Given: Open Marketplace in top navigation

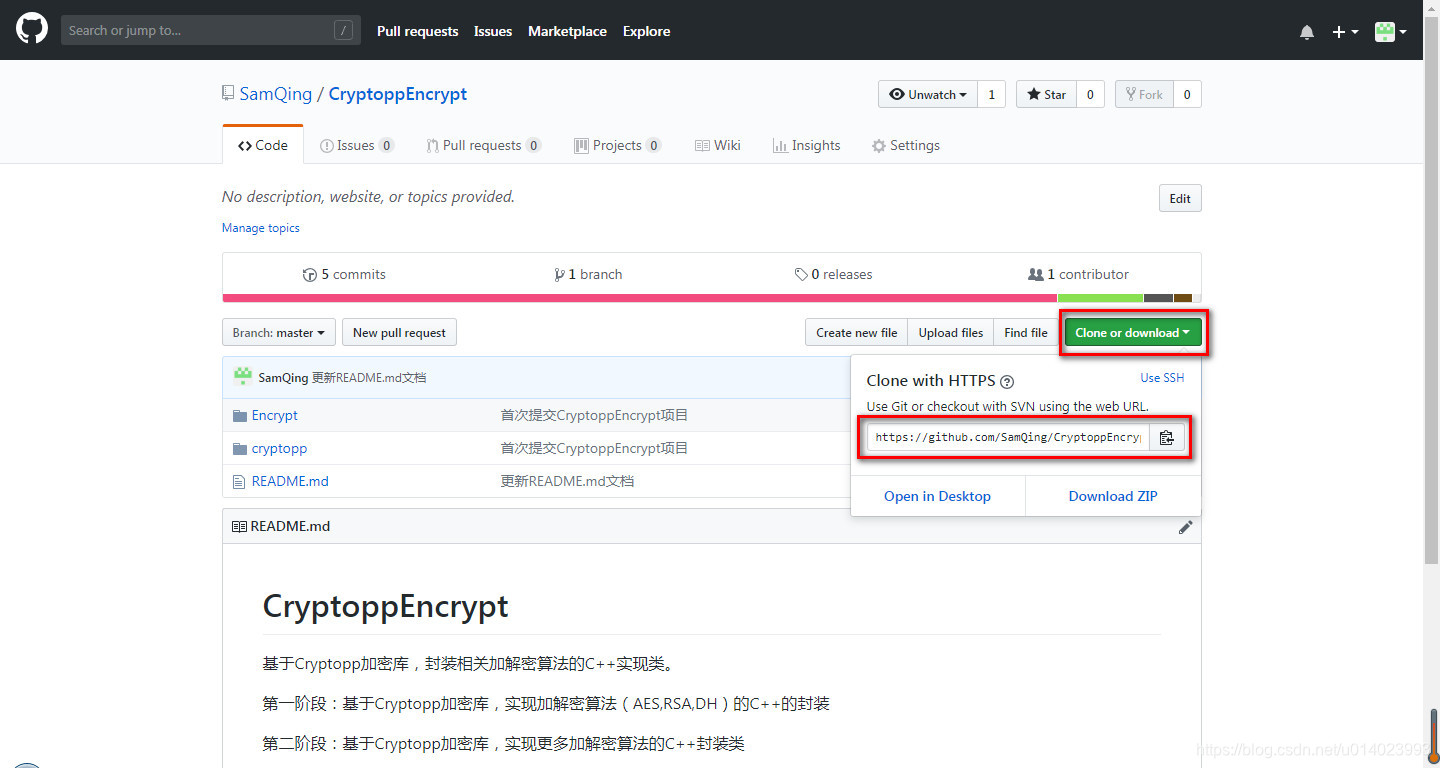Looking at the screenshot, I should 567,31.
